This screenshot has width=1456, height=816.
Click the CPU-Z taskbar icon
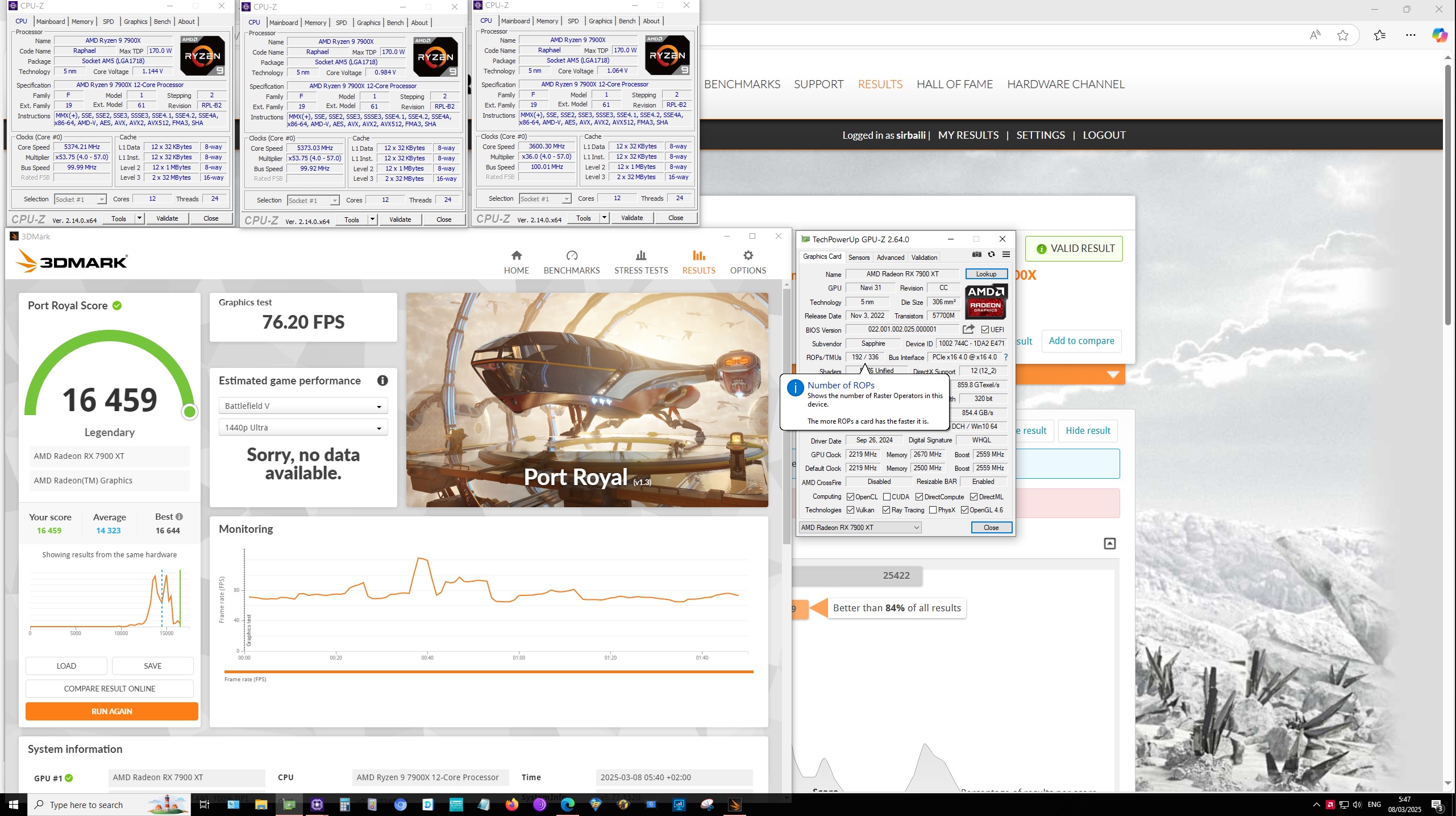tap(317, 805)
